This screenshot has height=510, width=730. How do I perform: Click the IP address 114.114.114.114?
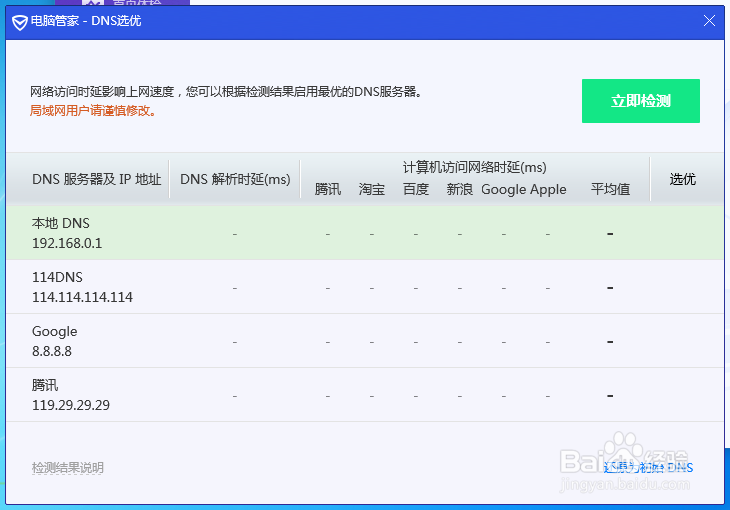pos(82,297)
